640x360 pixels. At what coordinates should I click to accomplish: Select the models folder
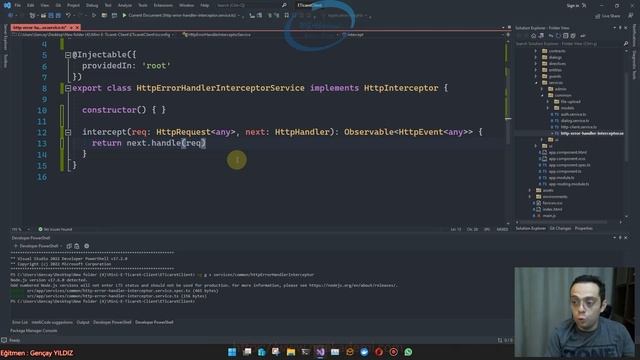(x=567, y=108)
